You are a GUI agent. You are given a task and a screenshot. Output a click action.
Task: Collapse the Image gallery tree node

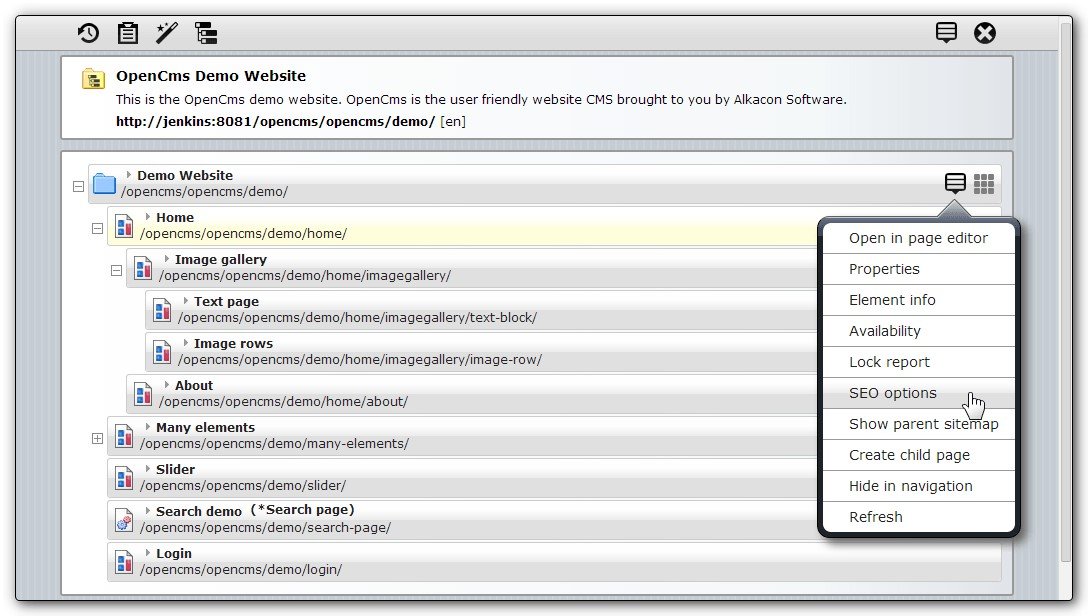(116, 271)
